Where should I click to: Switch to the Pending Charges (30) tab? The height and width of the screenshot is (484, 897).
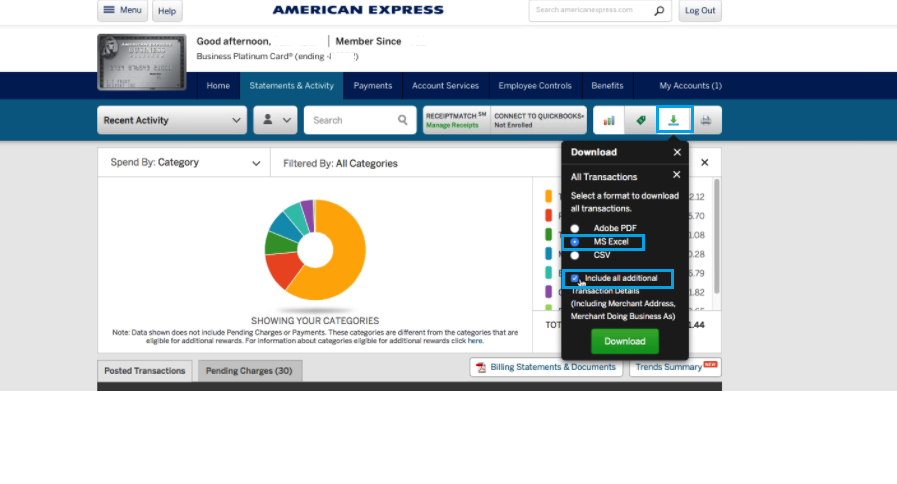[x=249, y=371]
